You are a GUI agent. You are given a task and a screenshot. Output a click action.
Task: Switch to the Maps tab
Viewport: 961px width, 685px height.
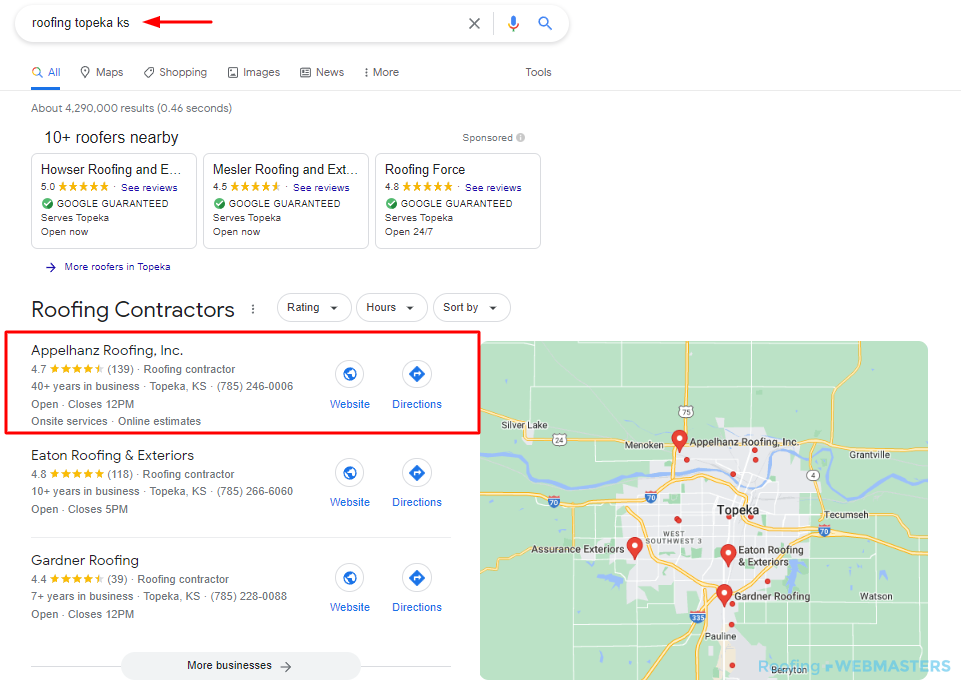(x=102, y=72)
